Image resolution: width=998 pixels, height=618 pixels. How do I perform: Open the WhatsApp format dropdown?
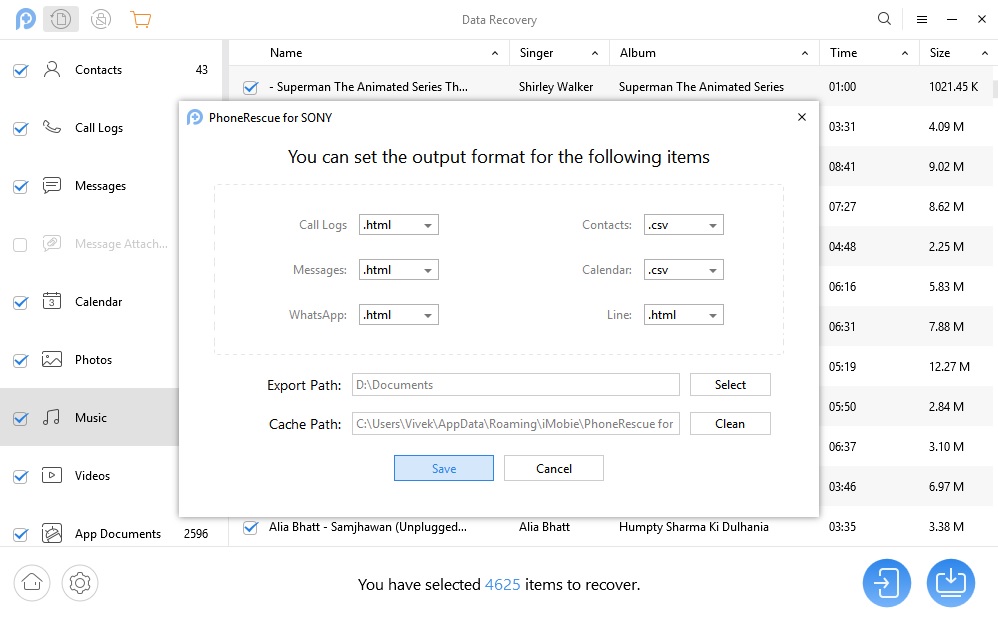(398, 315)
